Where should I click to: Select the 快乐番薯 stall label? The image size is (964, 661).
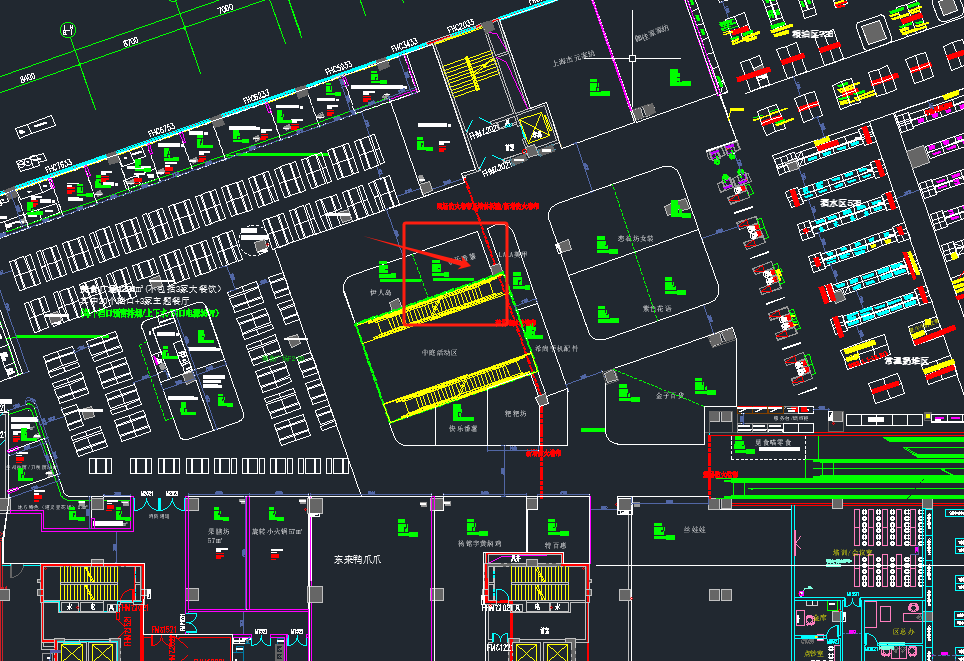461,428
